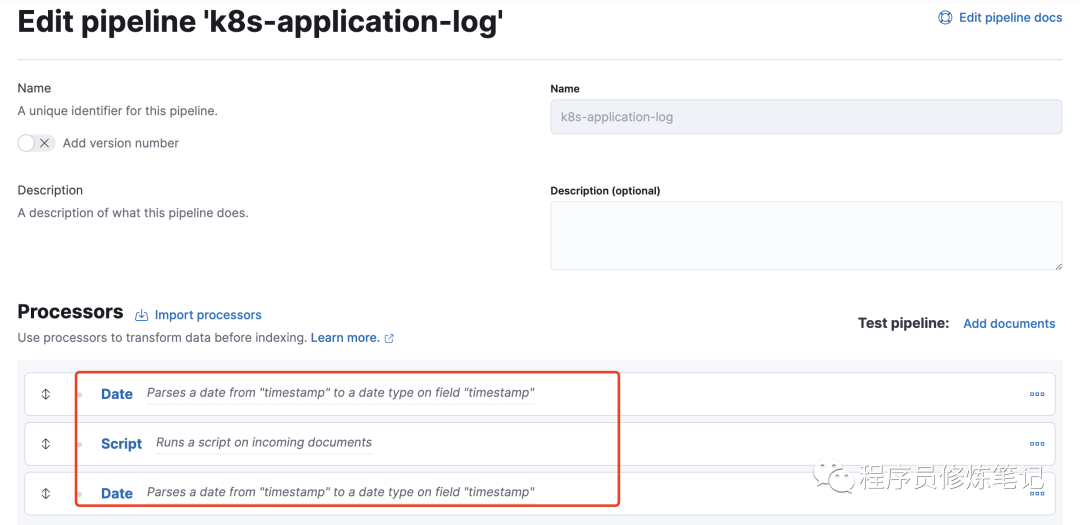Screen dimensions: 1080x525
Task: Click the external link icon beside Learn more
Action: tap(389, 339)
